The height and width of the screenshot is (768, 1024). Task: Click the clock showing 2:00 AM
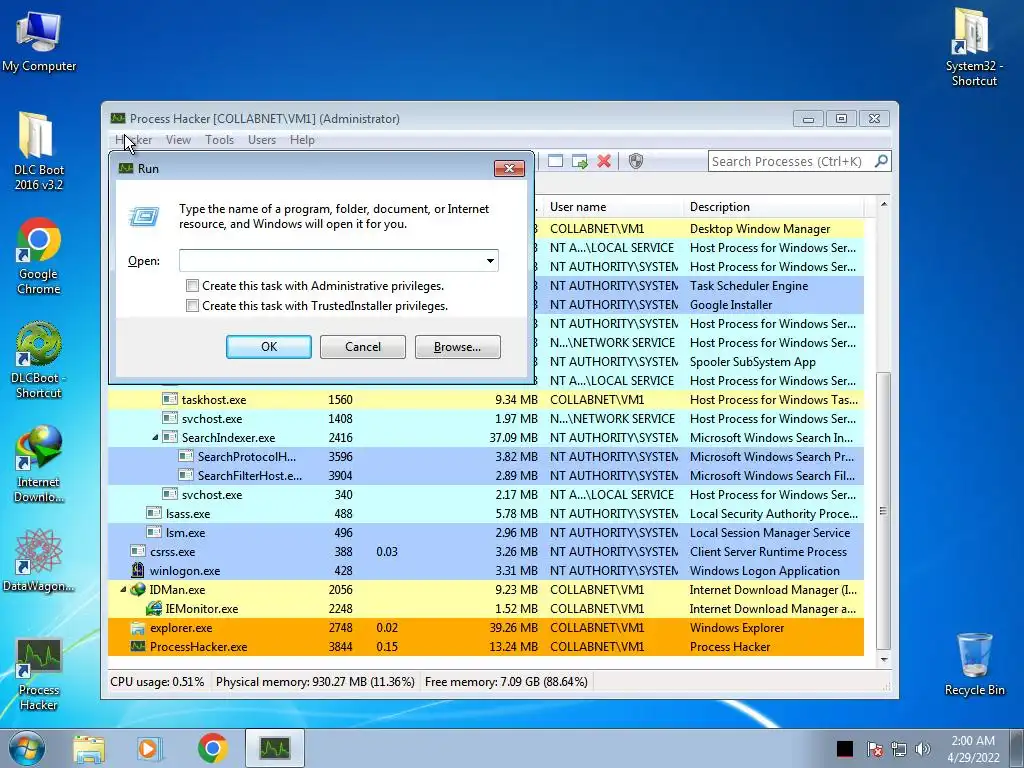click(973, 741)
